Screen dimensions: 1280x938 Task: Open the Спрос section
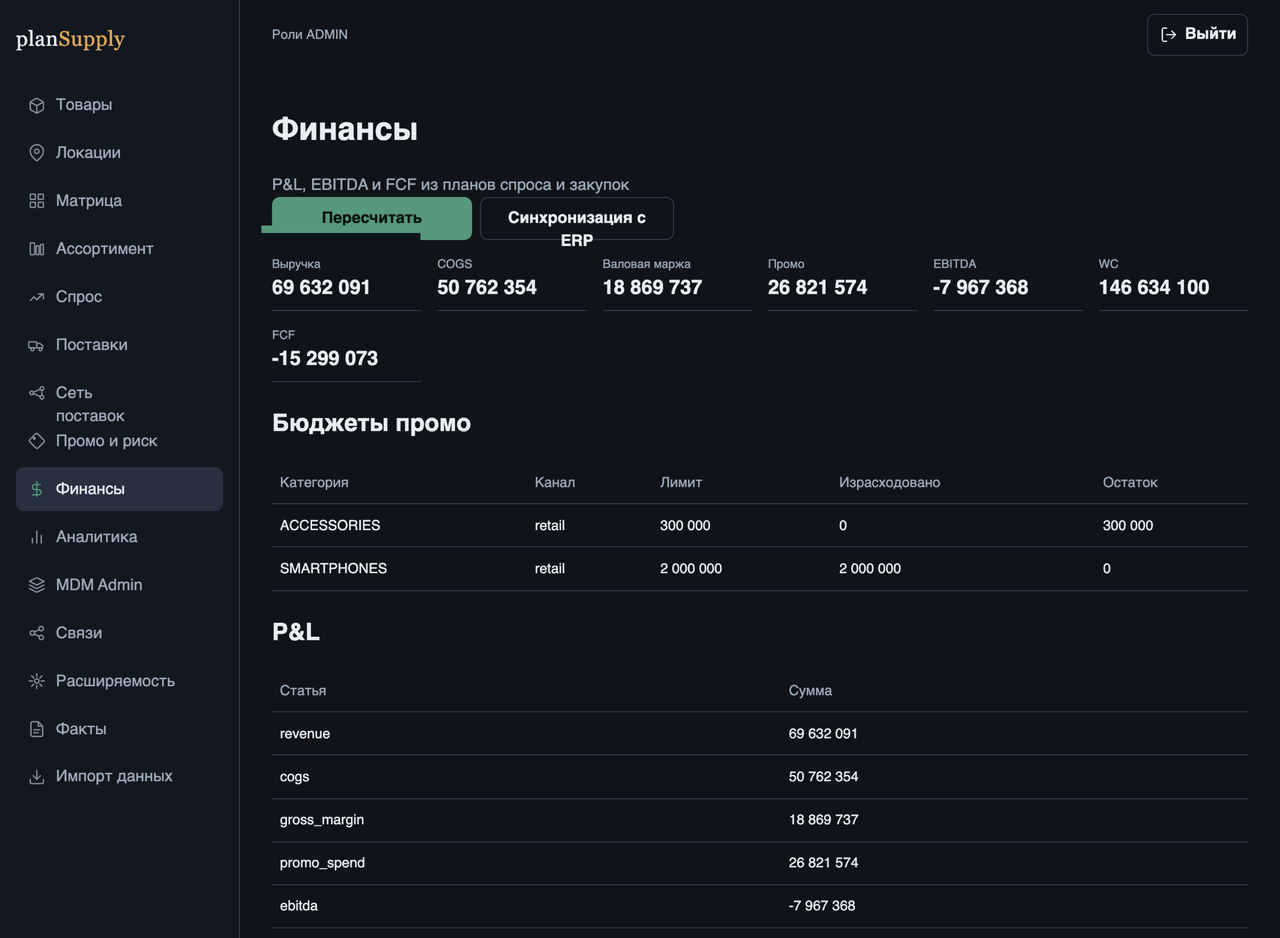(119, 297)
